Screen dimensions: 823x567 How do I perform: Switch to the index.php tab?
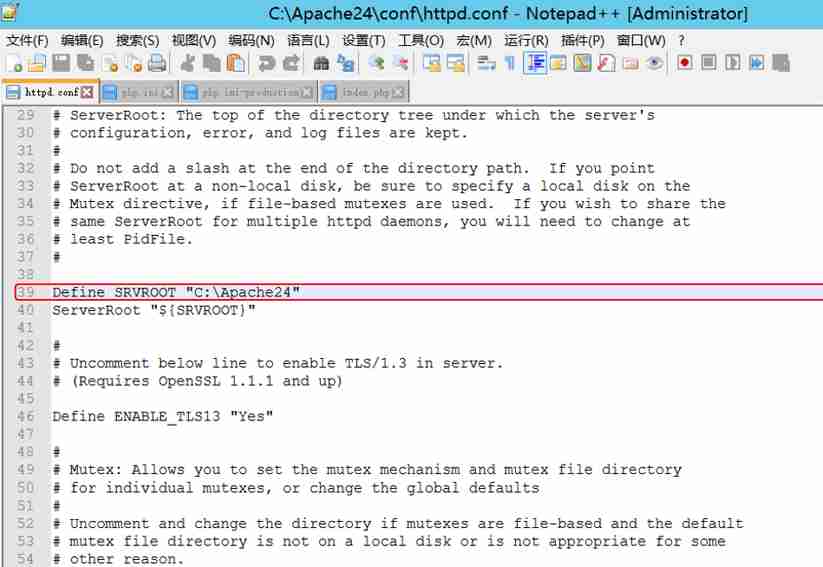pos(364,93)
